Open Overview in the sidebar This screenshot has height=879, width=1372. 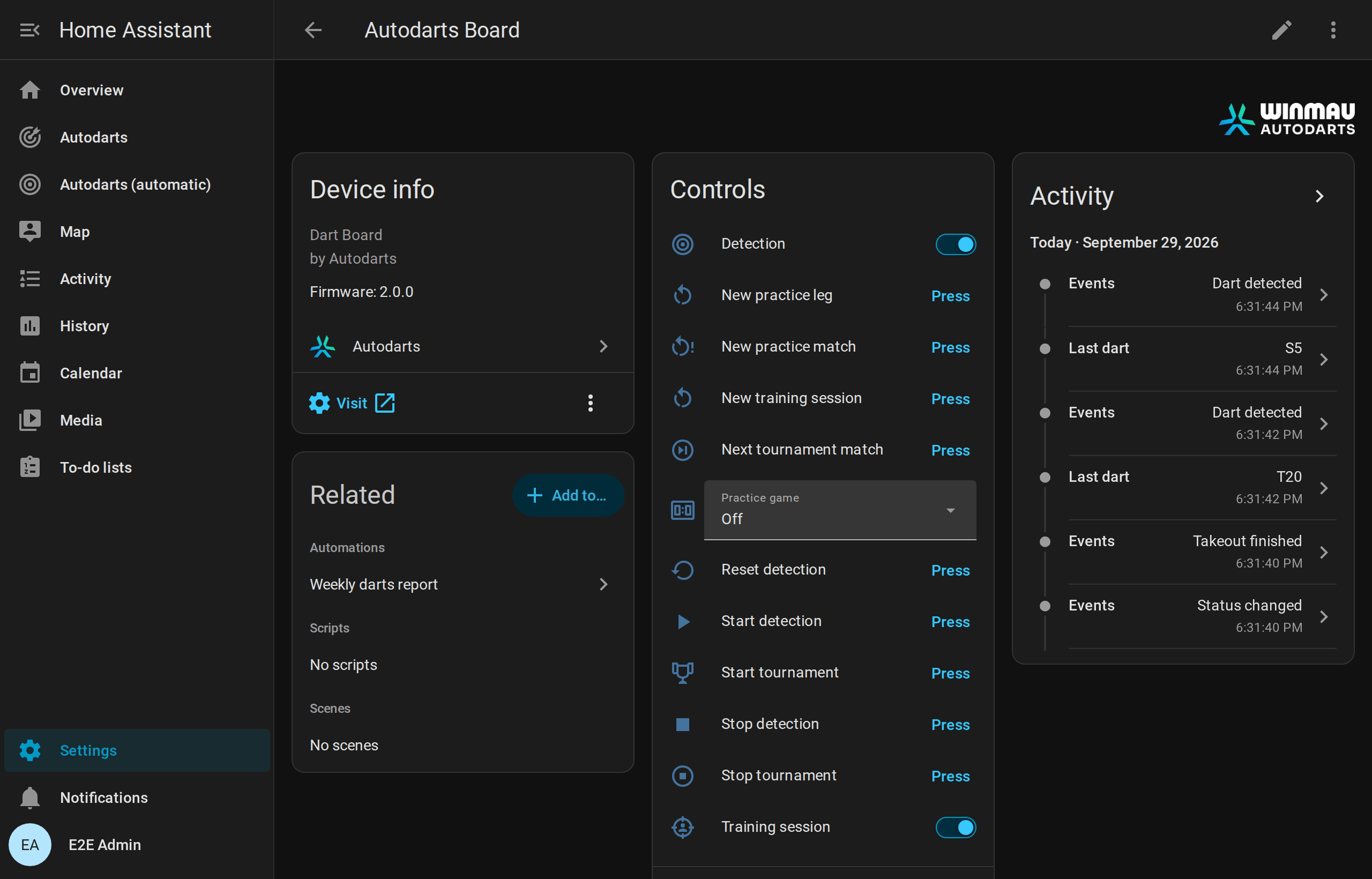[x=137, y=90]
